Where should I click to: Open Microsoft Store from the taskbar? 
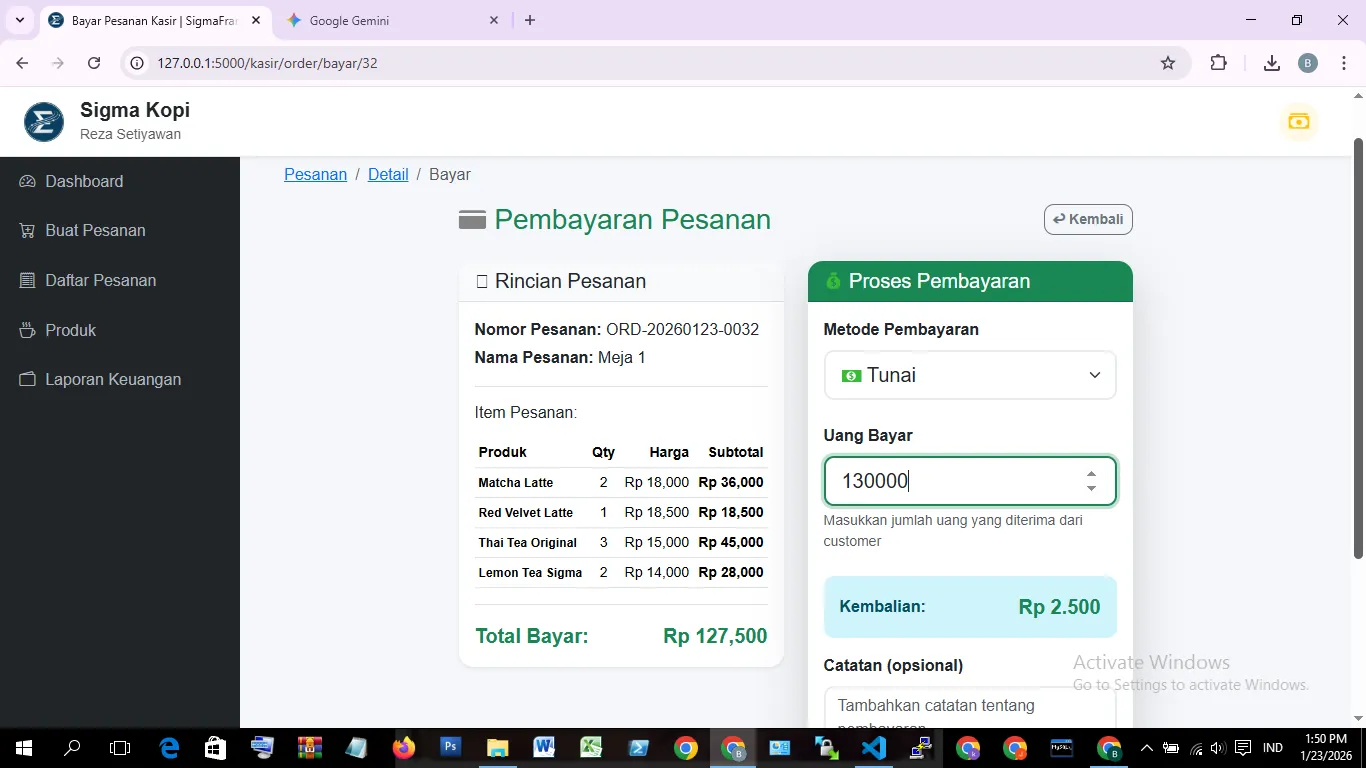click(215, 748)
